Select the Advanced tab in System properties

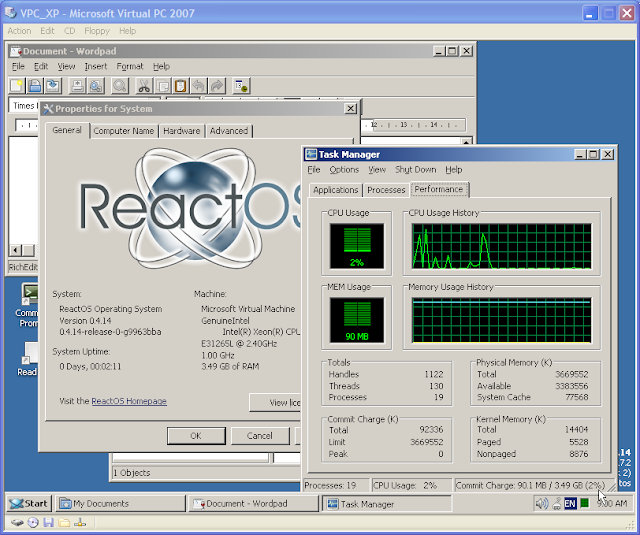(229, 131)
